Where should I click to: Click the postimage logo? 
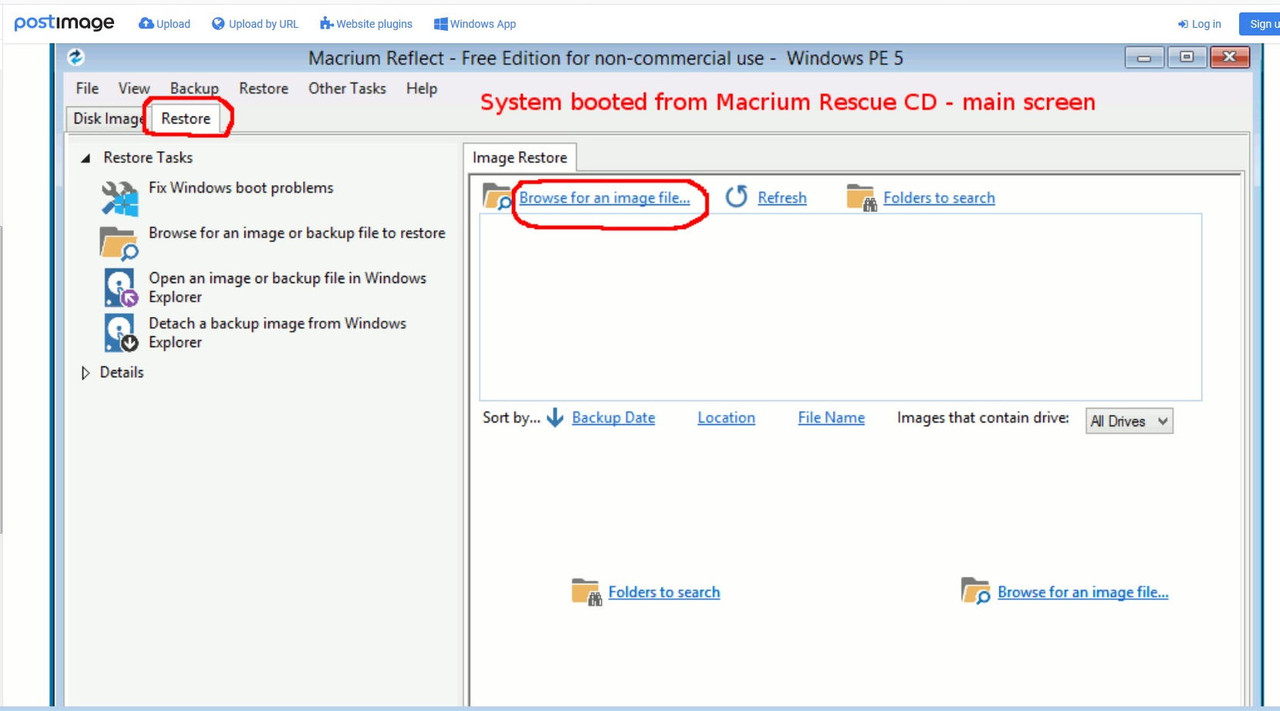64,22
